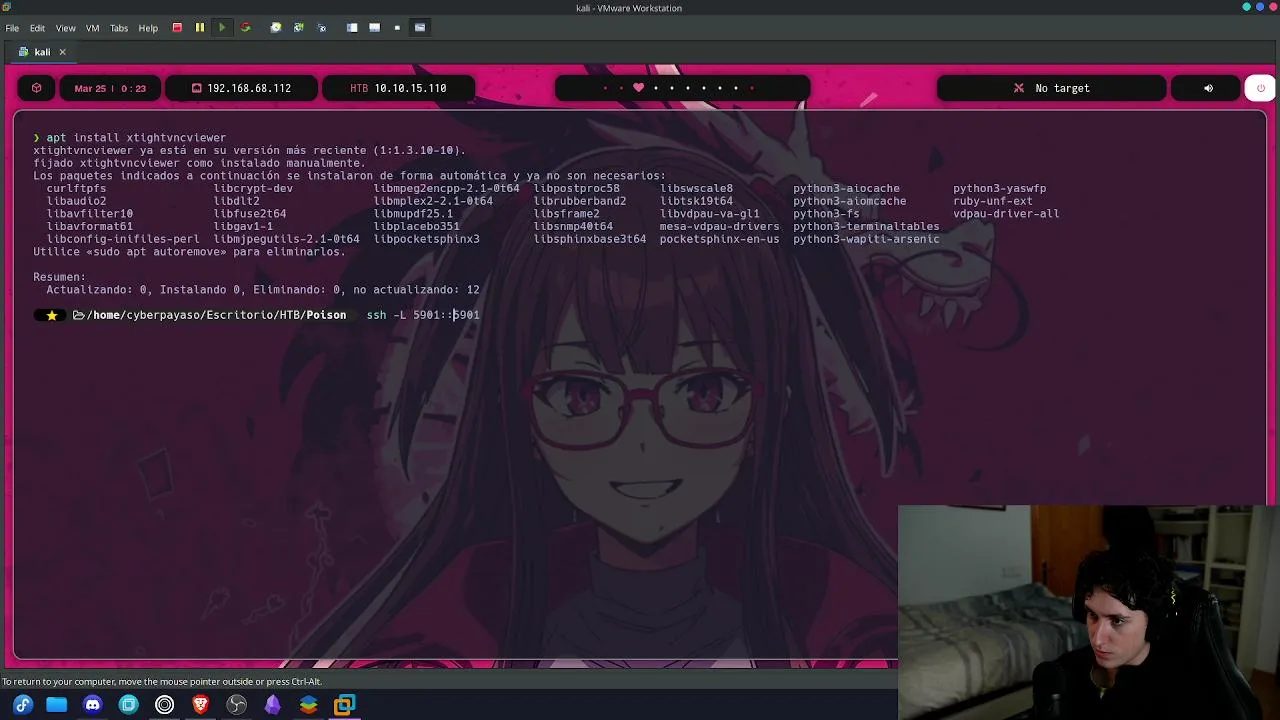Image resolution: width=1280 pixels, height=720 pixels.
Task: Click the cube launcher icon in the Kali bar
Action: click(x=37, y=88)
